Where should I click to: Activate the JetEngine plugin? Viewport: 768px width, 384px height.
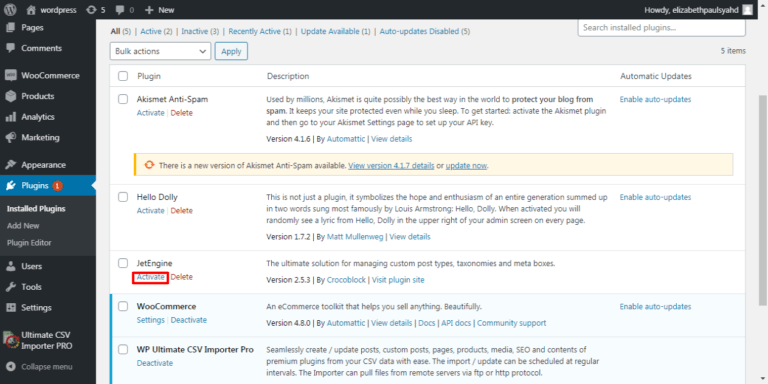point(150,277)
